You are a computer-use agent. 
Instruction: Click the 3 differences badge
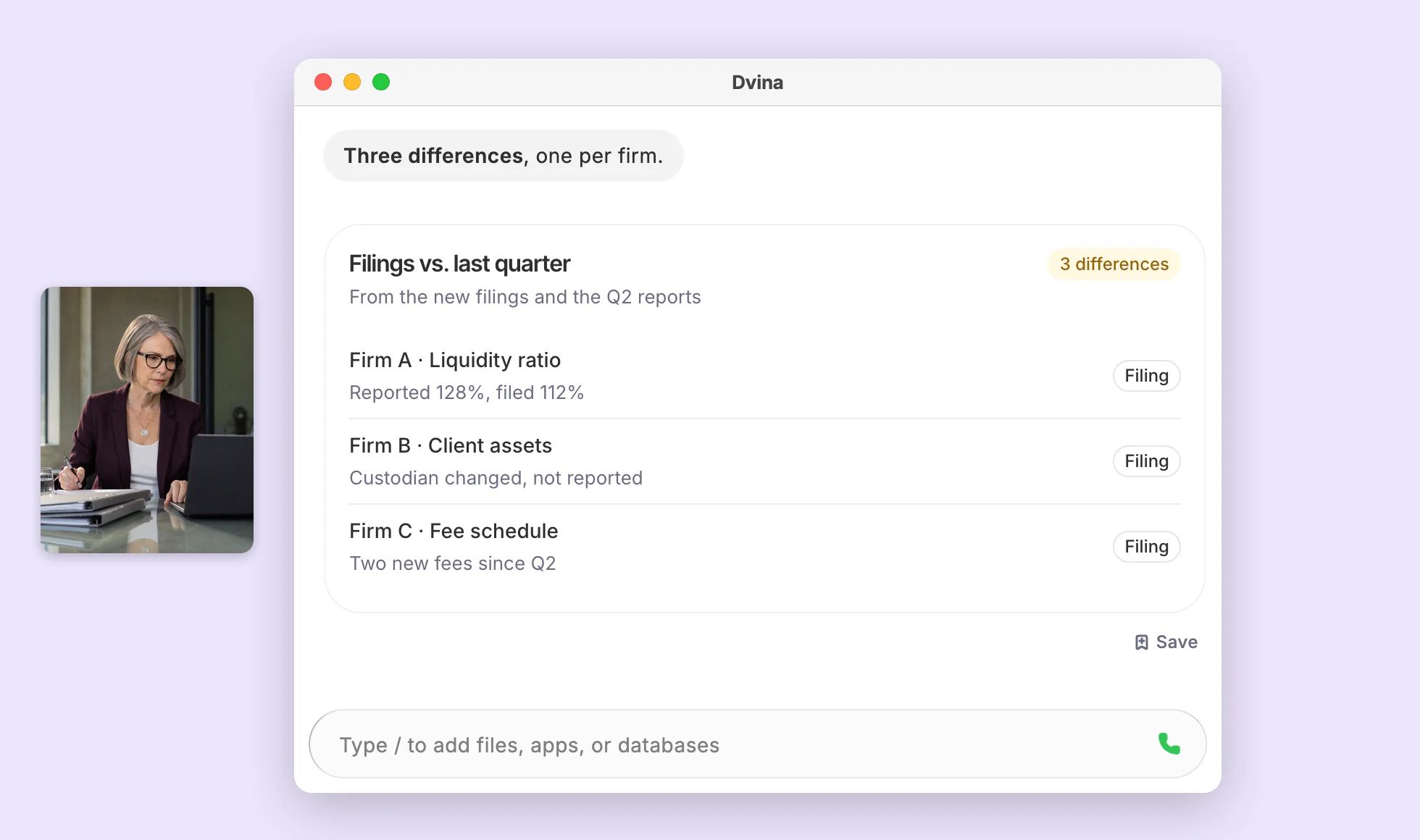click(1114, 264)
